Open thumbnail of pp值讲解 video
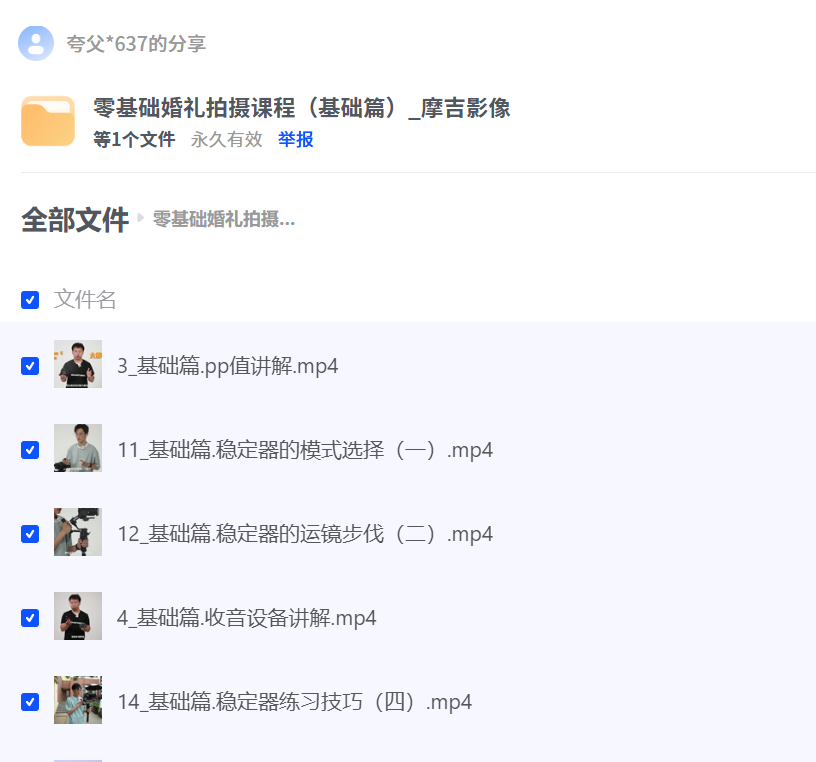 78,364
